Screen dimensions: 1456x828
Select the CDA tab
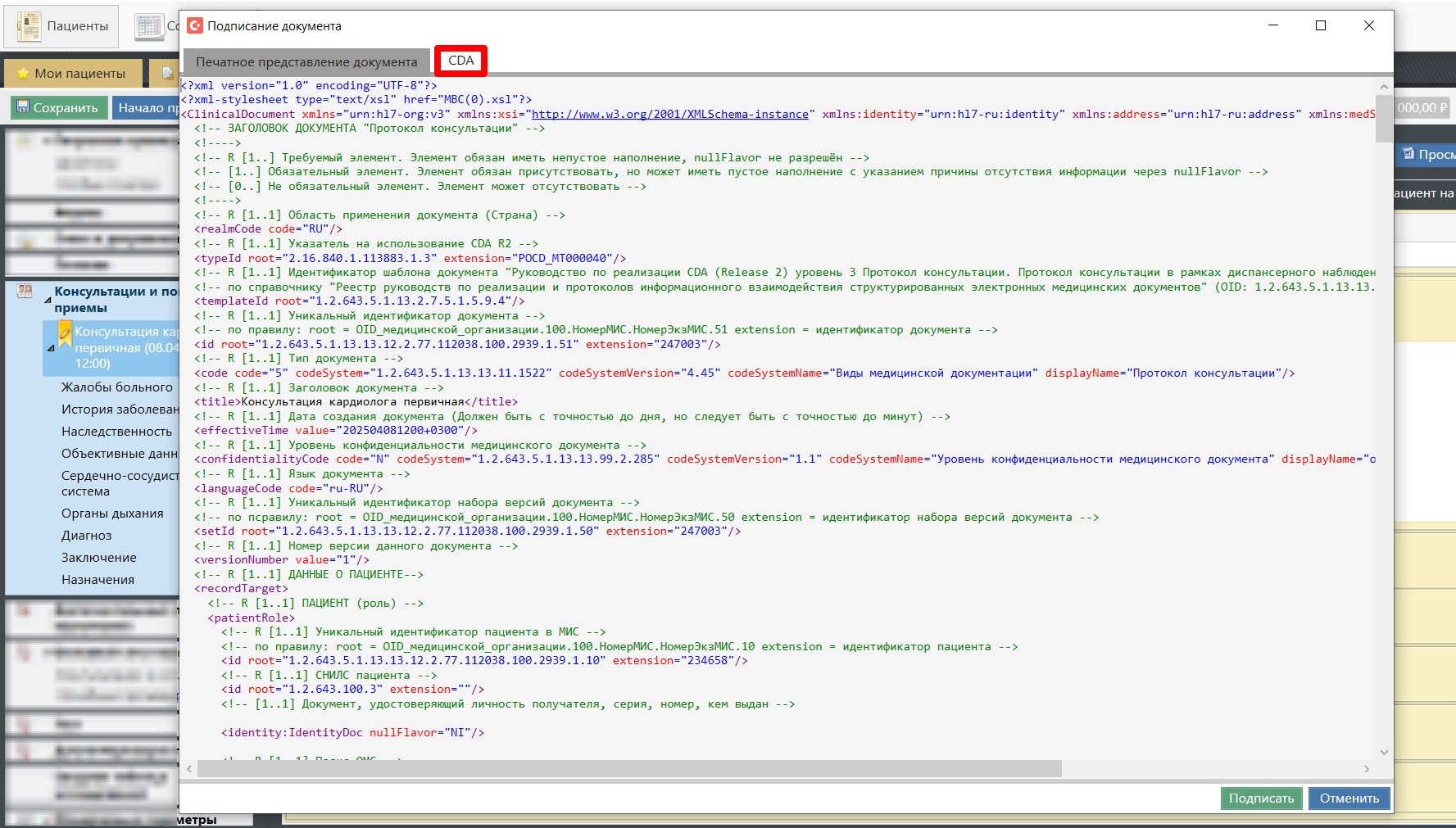click(460, 61)
